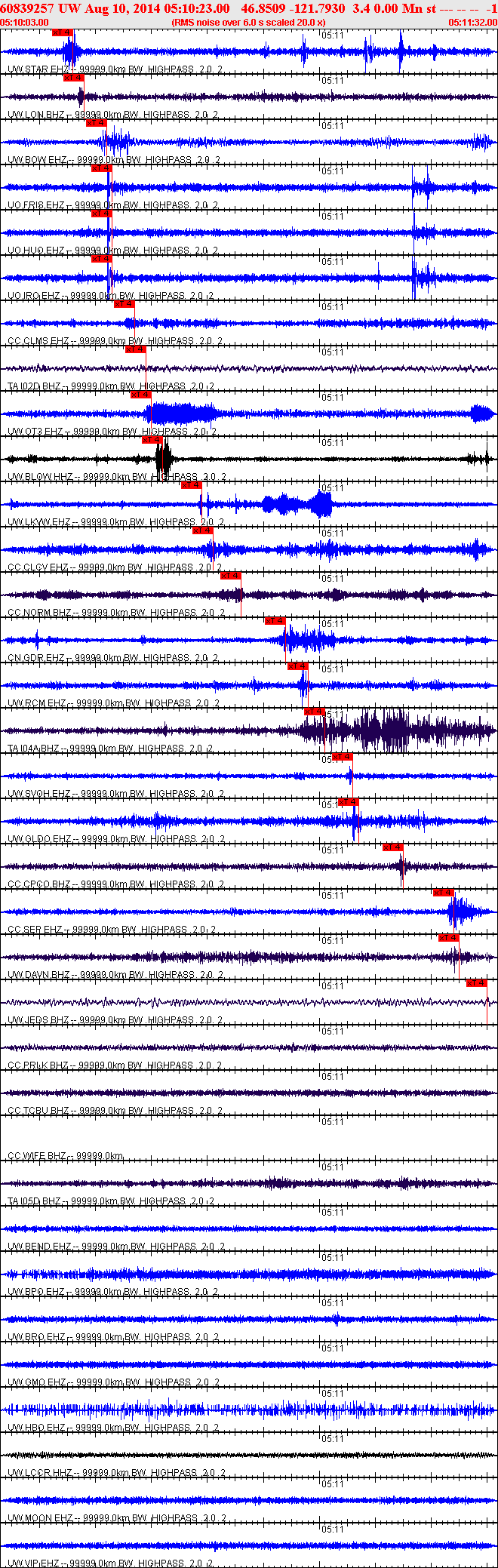Click the pick marker on UO.HUO trace

pyautogui.click(x=102, y=214)
